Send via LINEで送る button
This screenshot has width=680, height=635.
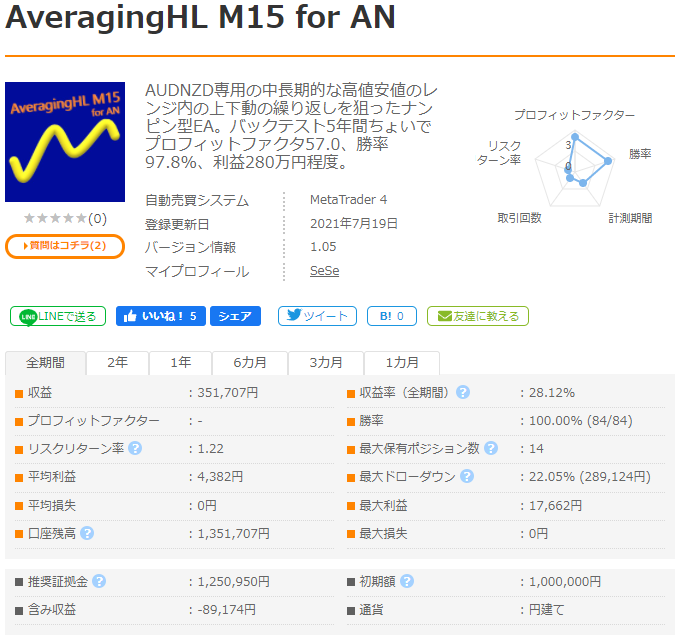coord(58,316)
